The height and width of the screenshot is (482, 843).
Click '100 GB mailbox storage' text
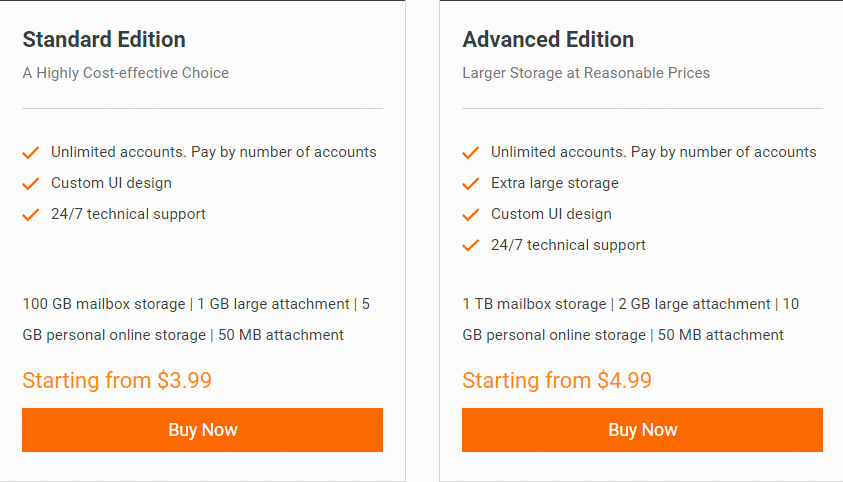(x=104, y=304)
